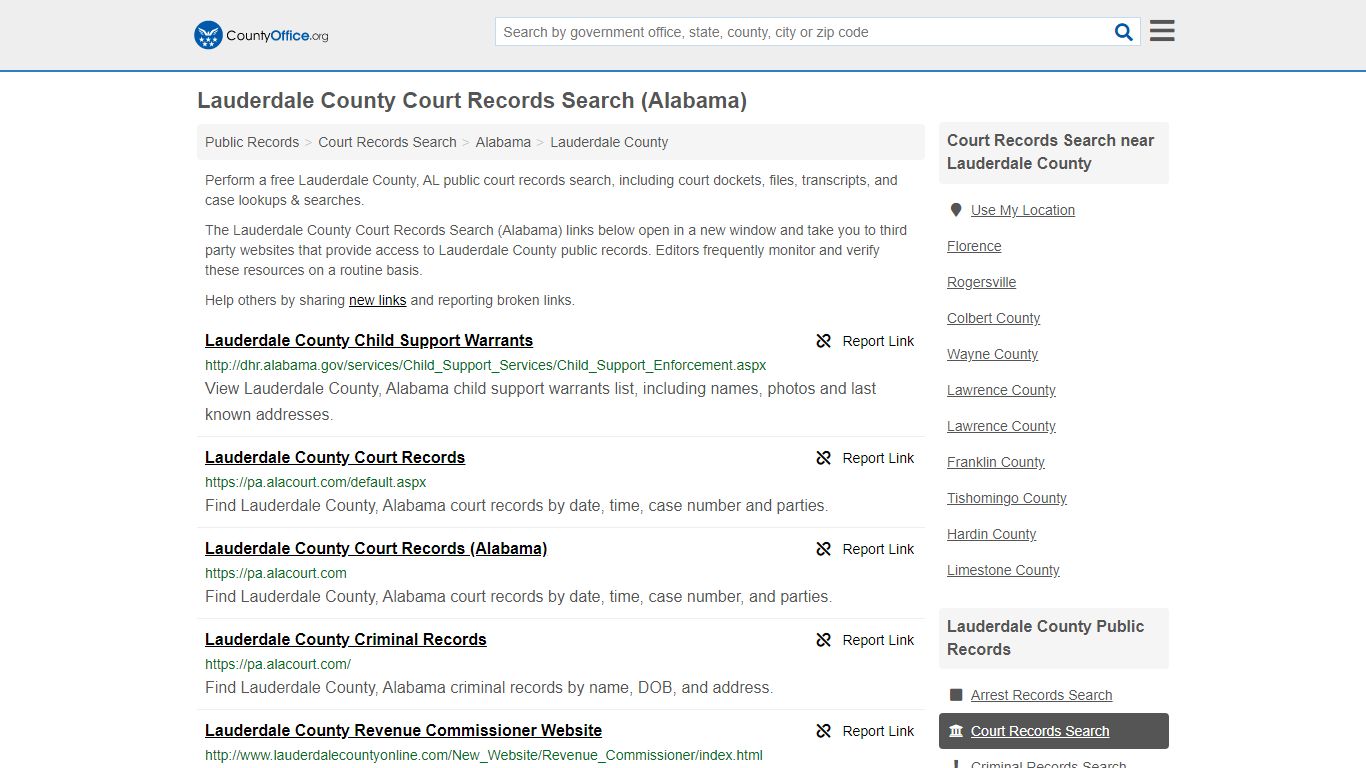This screenshot has width=1366, height=768.
Task: Click the broken link icon for Criminal Records
Action: click(x=824, y=640)
